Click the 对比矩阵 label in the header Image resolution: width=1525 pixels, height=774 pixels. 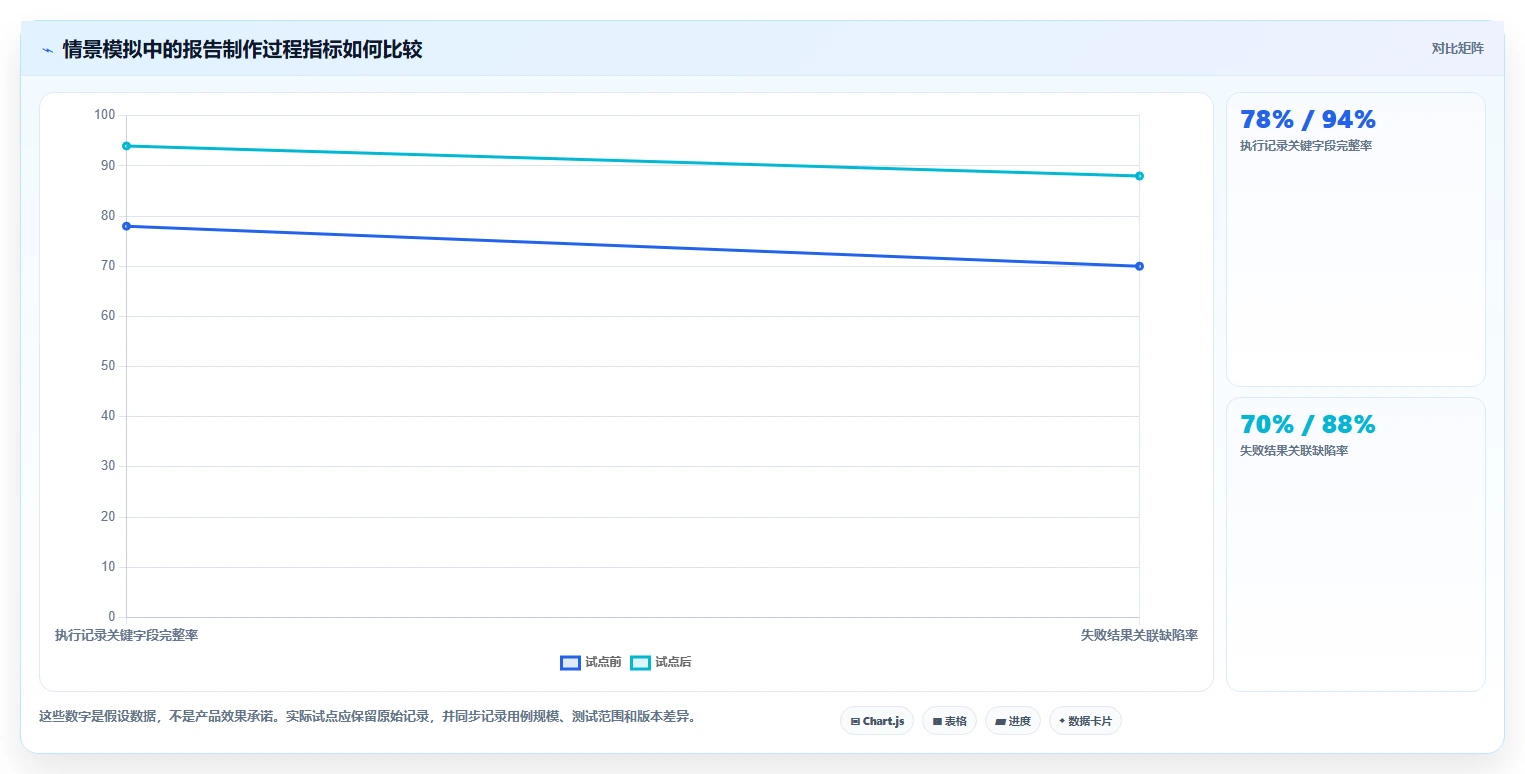tap(1458, 48)
